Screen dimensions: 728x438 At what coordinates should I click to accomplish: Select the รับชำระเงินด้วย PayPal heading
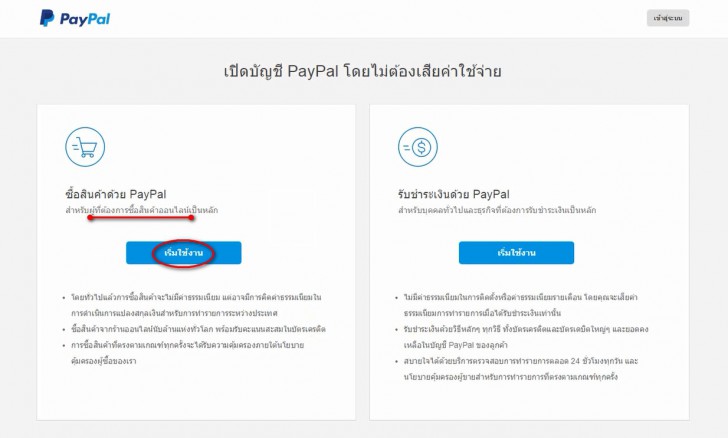point(454,194)
